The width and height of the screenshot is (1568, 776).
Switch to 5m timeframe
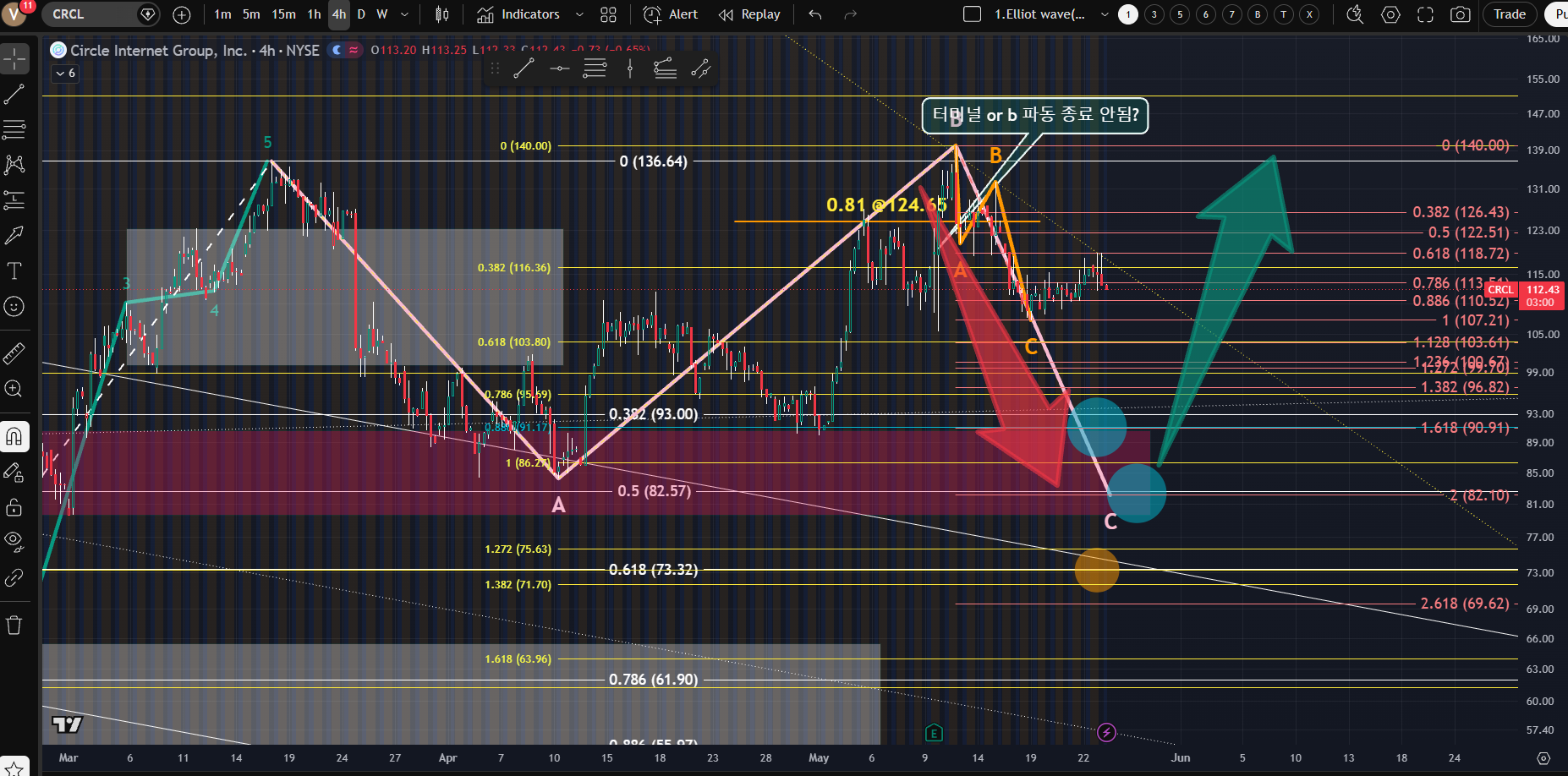251,14
